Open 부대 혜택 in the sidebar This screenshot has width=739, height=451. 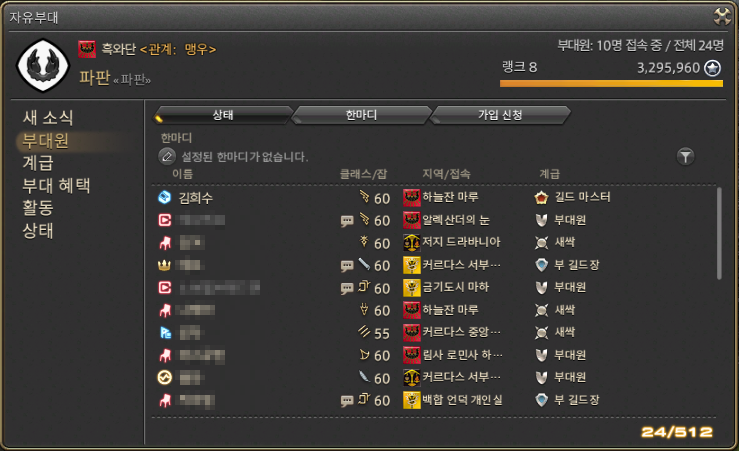tap(56, 186)
